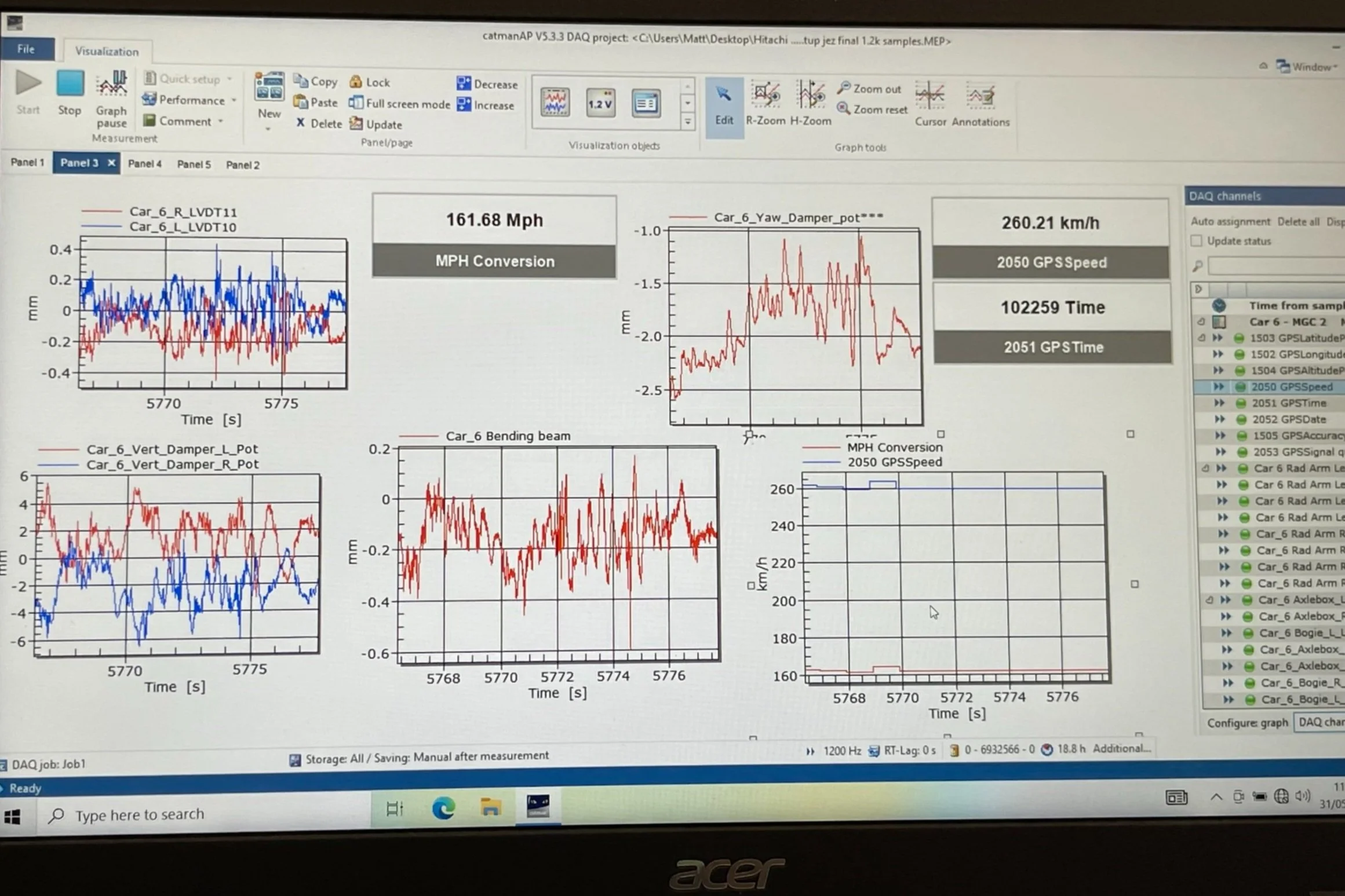The height and width of the screenshot is (896, 1345).
Task: Switch to the Panel 4 tab
Action: click(144, 164)
